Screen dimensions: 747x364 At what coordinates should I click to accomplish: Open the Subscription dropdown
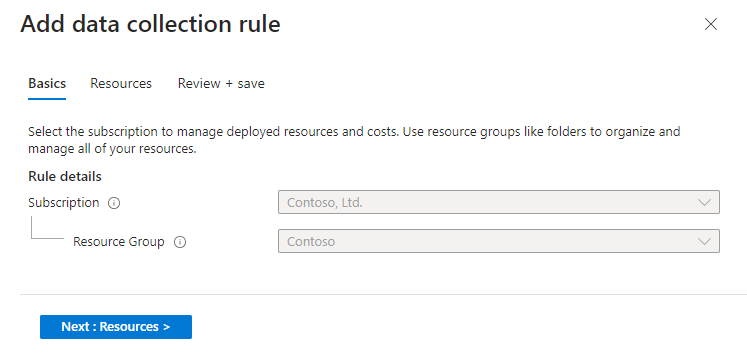499,202
